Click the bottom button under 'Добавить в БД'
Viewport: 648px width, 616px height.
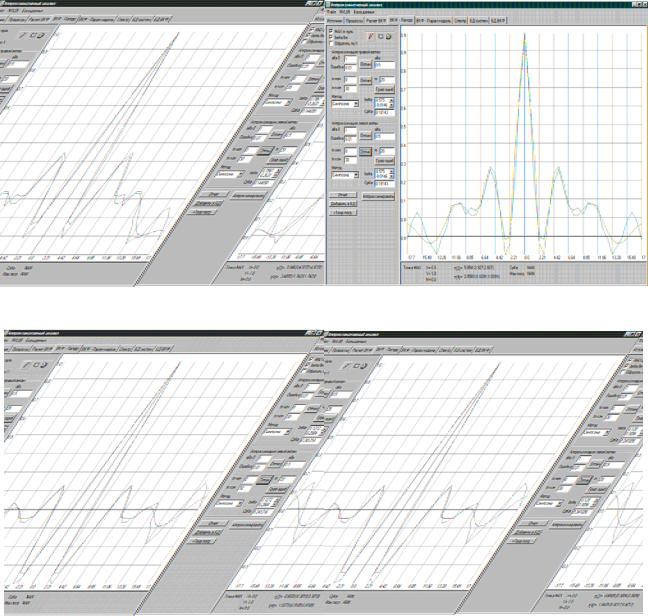(x=343, y=213)
